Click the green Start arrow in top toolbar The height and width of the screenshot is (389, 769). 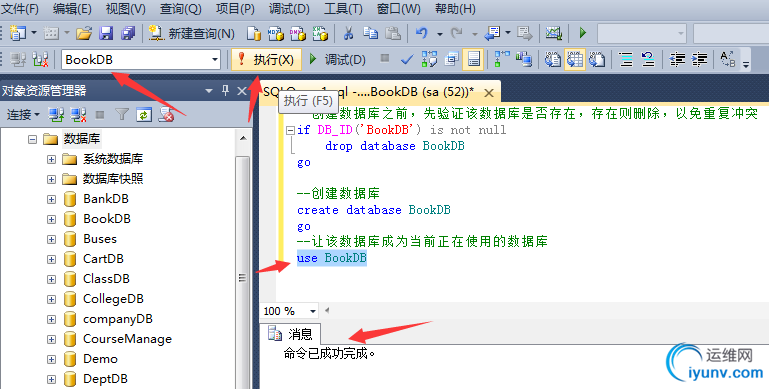(583, 33)
